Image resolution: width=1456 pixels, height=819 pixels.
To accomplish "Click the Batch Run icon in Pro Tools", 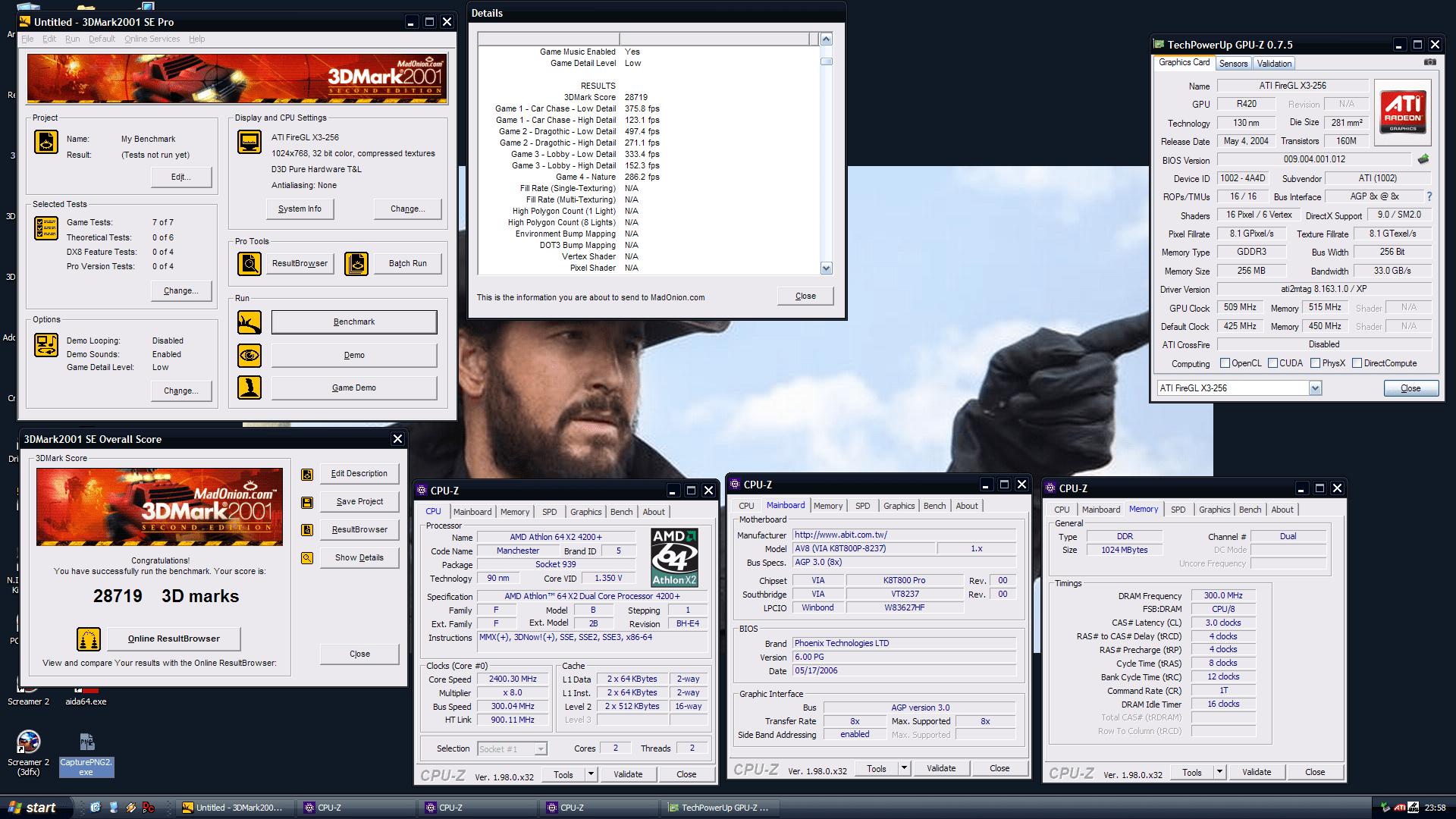I will pos(356,263).
